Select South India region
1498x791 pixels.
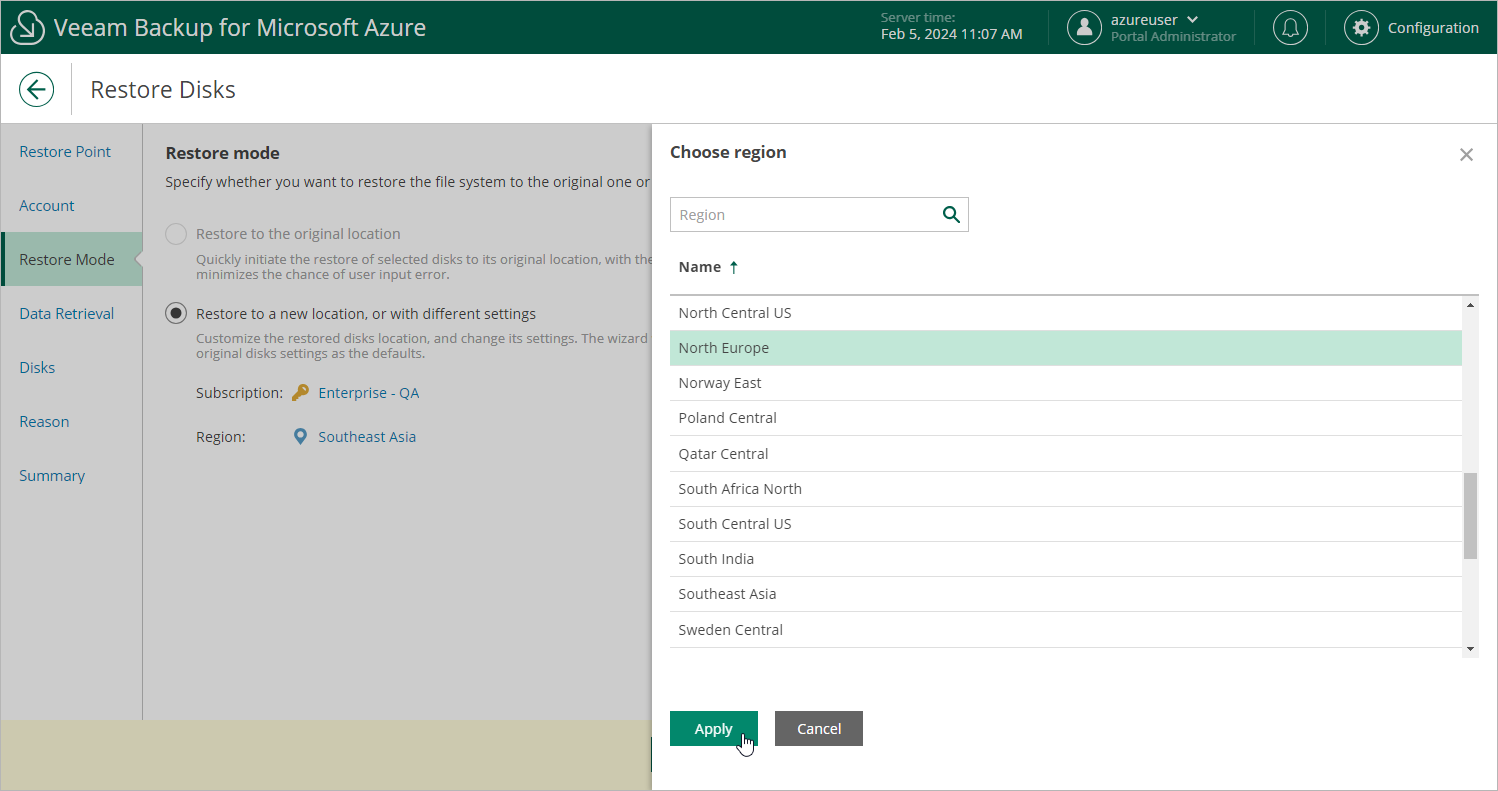click(1066, 559)
